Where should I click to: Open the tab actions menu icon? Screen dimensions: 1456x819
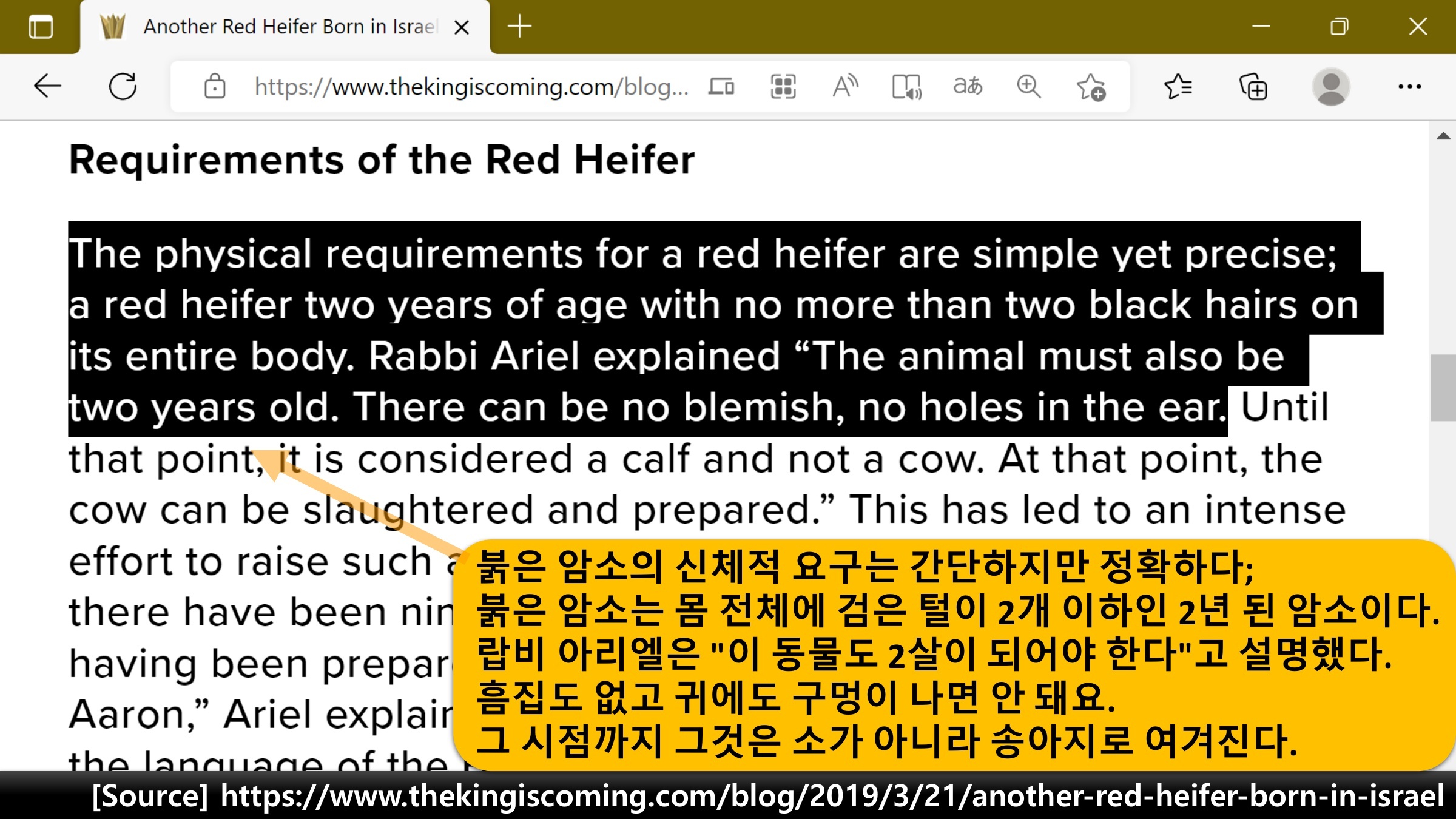click(41, 27)
